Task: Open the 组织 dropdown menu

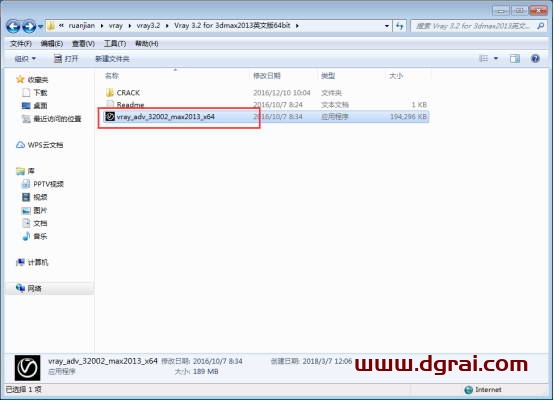Action: pos(25,59)
